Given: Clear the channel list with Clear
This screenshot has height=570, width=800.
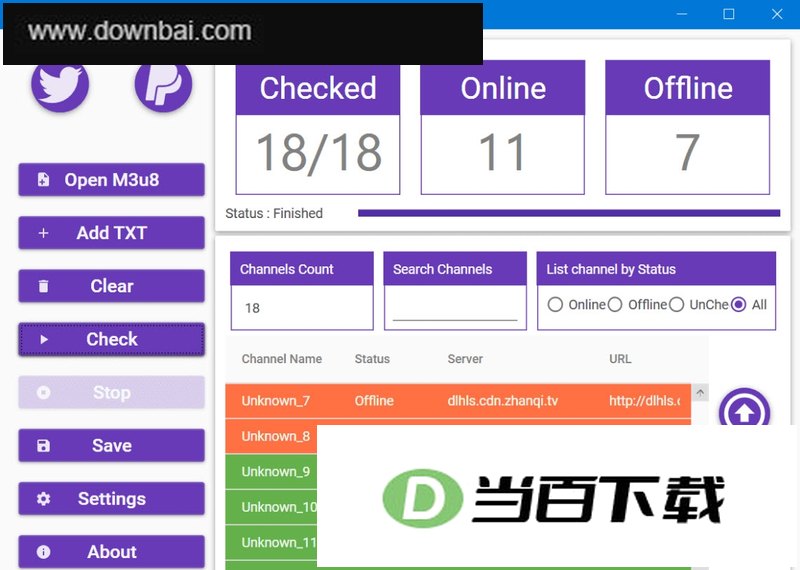Looking at the screenshot, I should (111, 286).
